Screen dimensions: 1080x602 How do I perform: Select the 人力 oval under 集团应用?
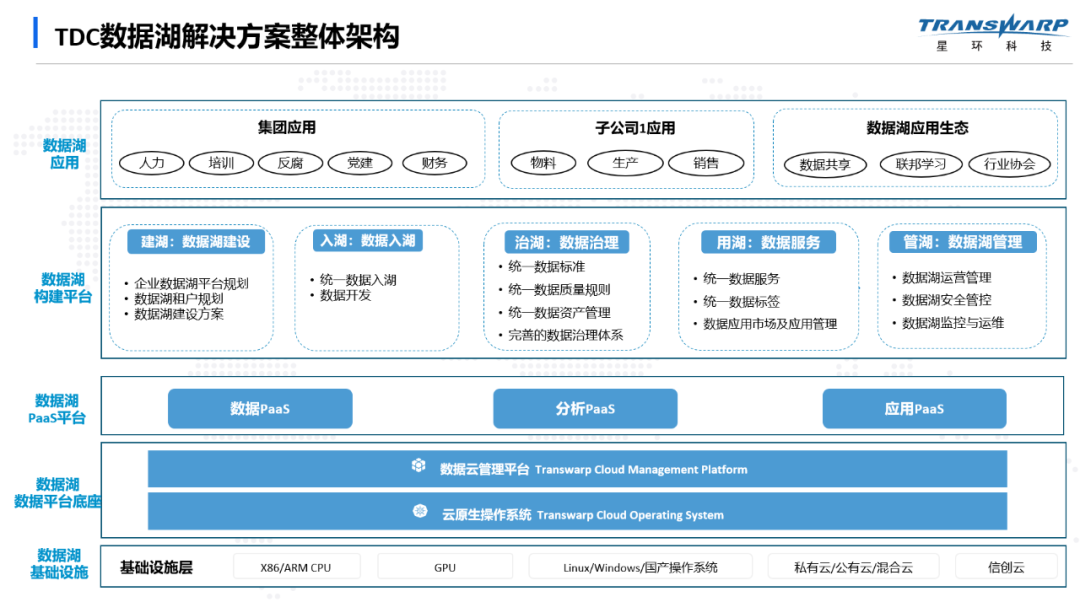(152, 163)
